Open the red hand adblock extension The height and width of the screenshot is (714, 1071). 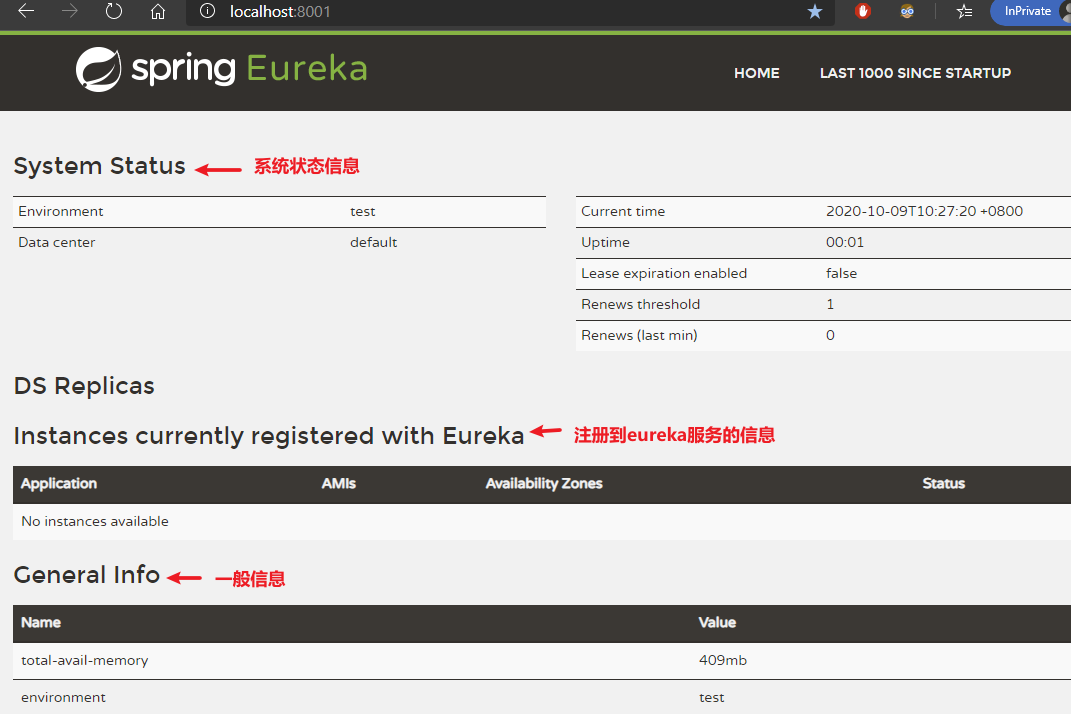click(863, 11)
